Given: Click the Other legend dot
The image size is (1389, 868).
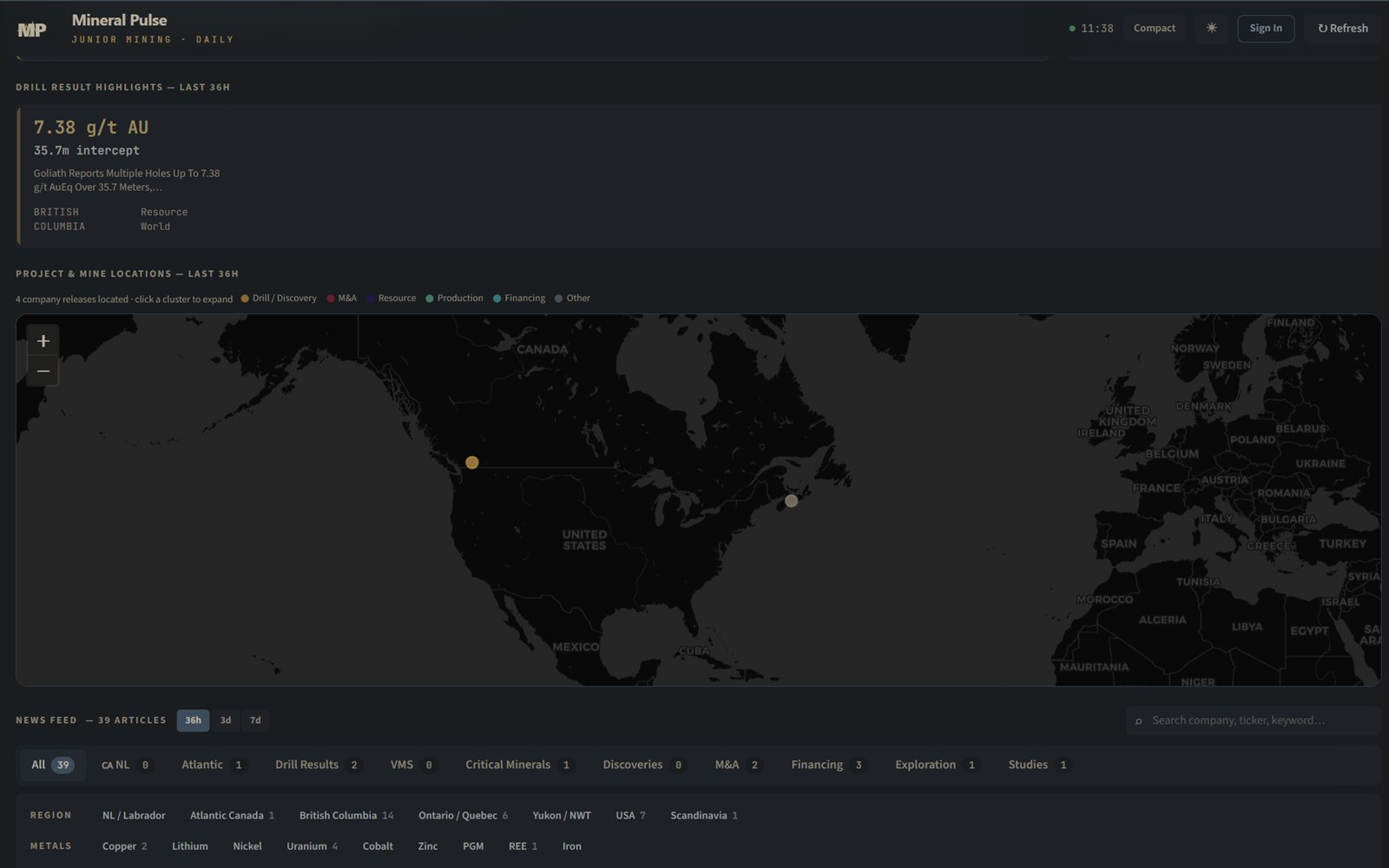Looking at the screenshot, I should [559, 299].
